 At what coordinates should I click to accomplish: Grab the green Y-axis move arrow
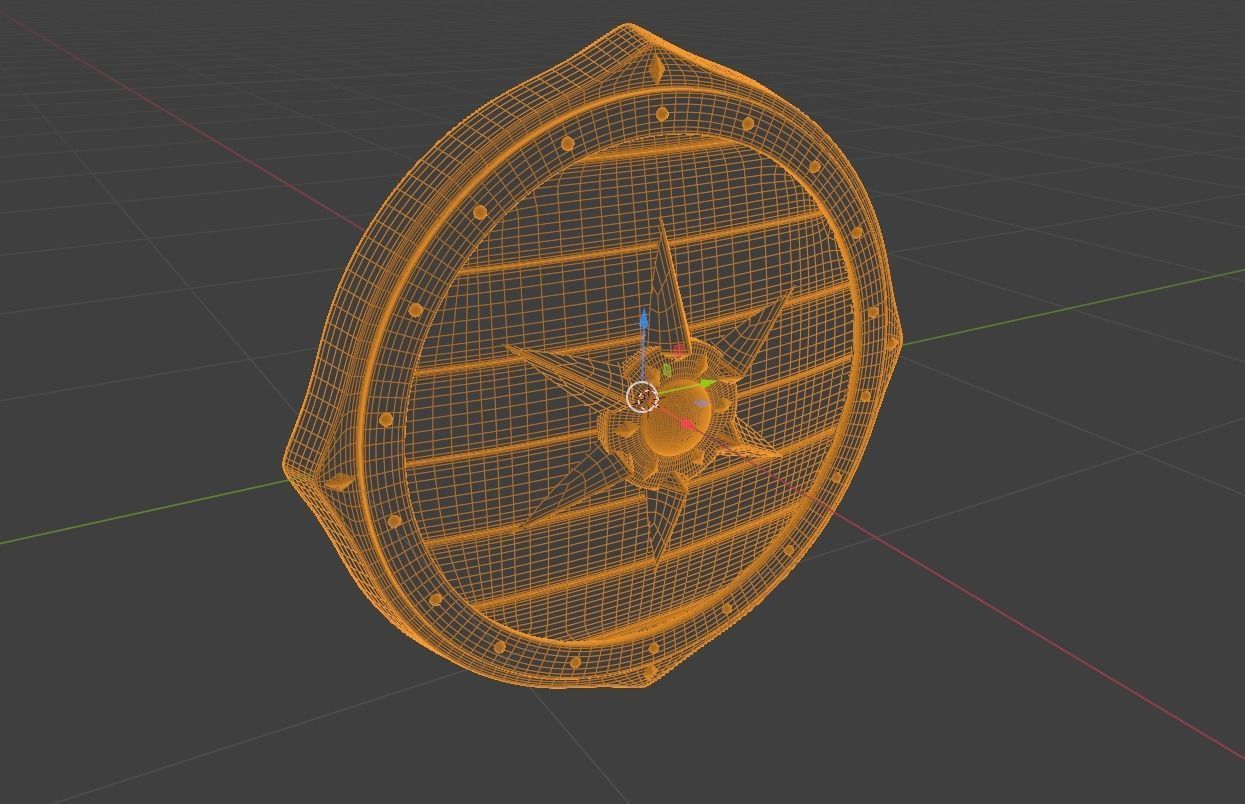tap(707, 383)
